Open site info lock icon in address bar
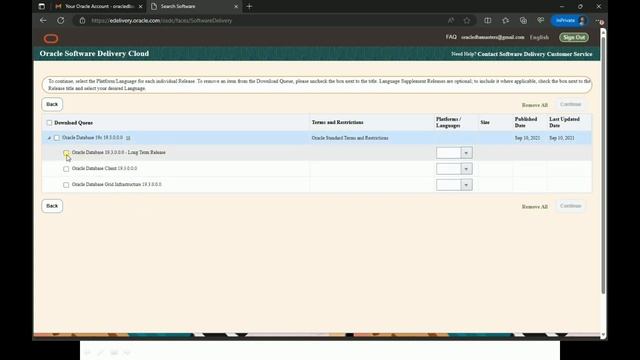This screenshot has height=360, width=640. click(x=82, y=20)
